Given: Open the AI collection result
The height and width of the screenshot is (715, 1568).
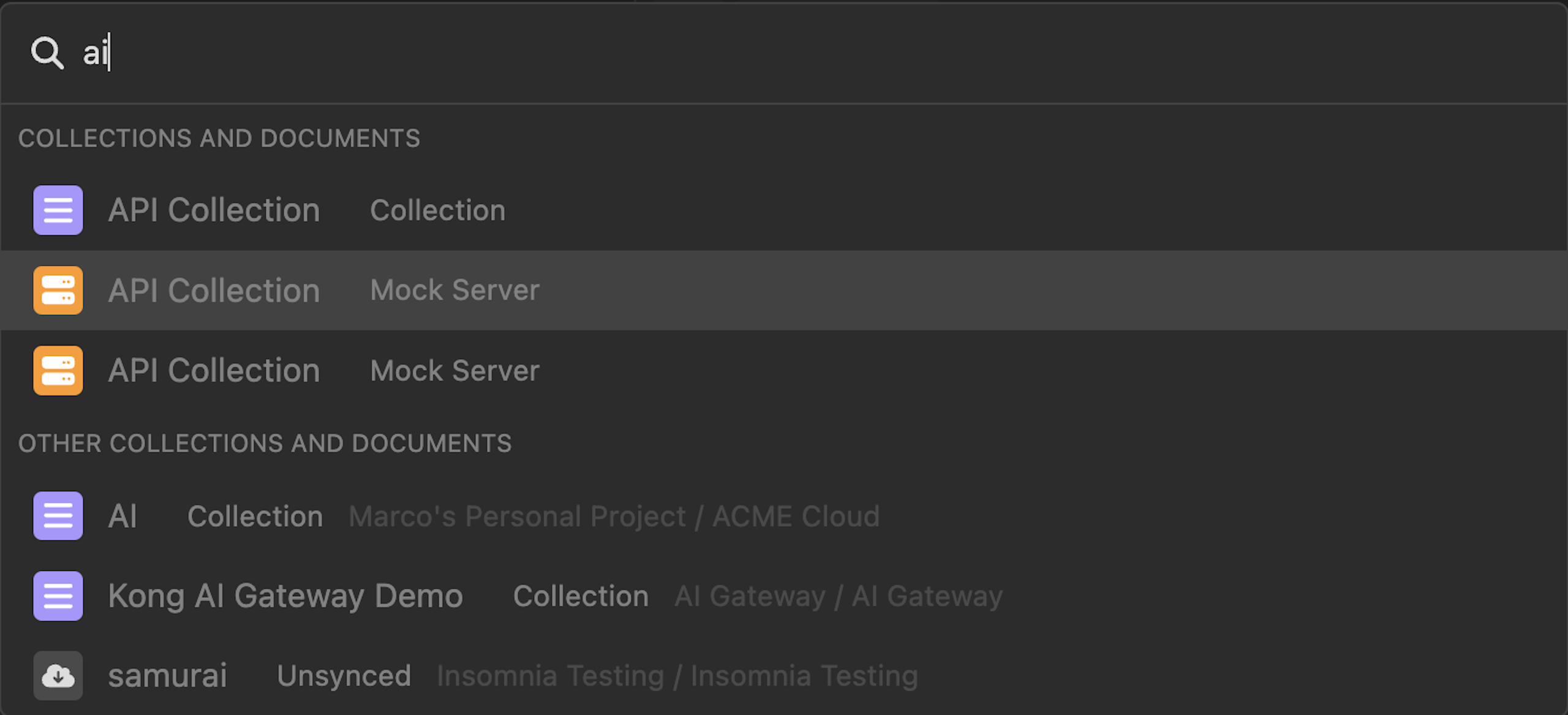Looking at the screenshot, I should (123, 516).
